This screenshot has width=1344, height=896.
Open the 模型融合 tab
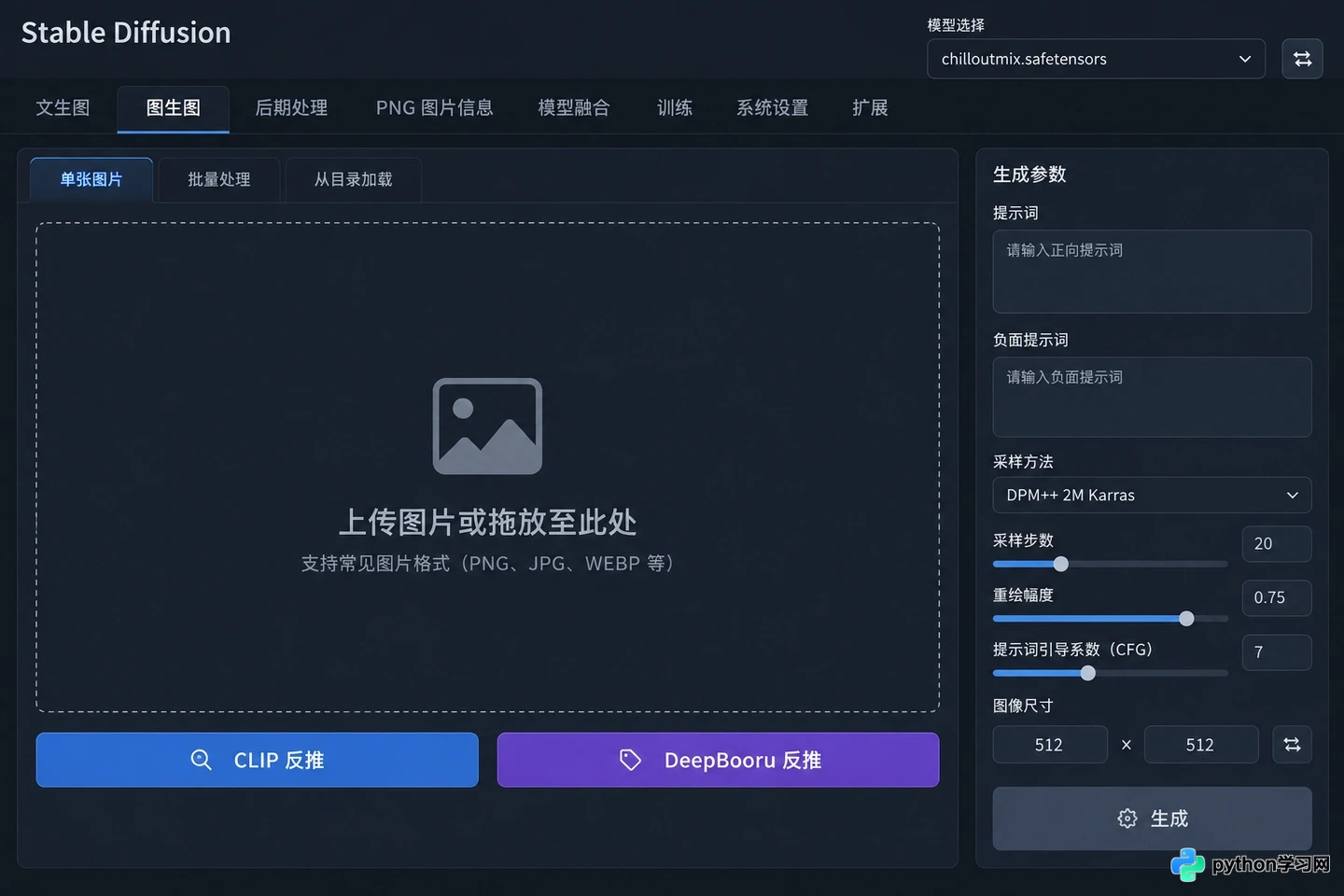click(x=574, y=108)
